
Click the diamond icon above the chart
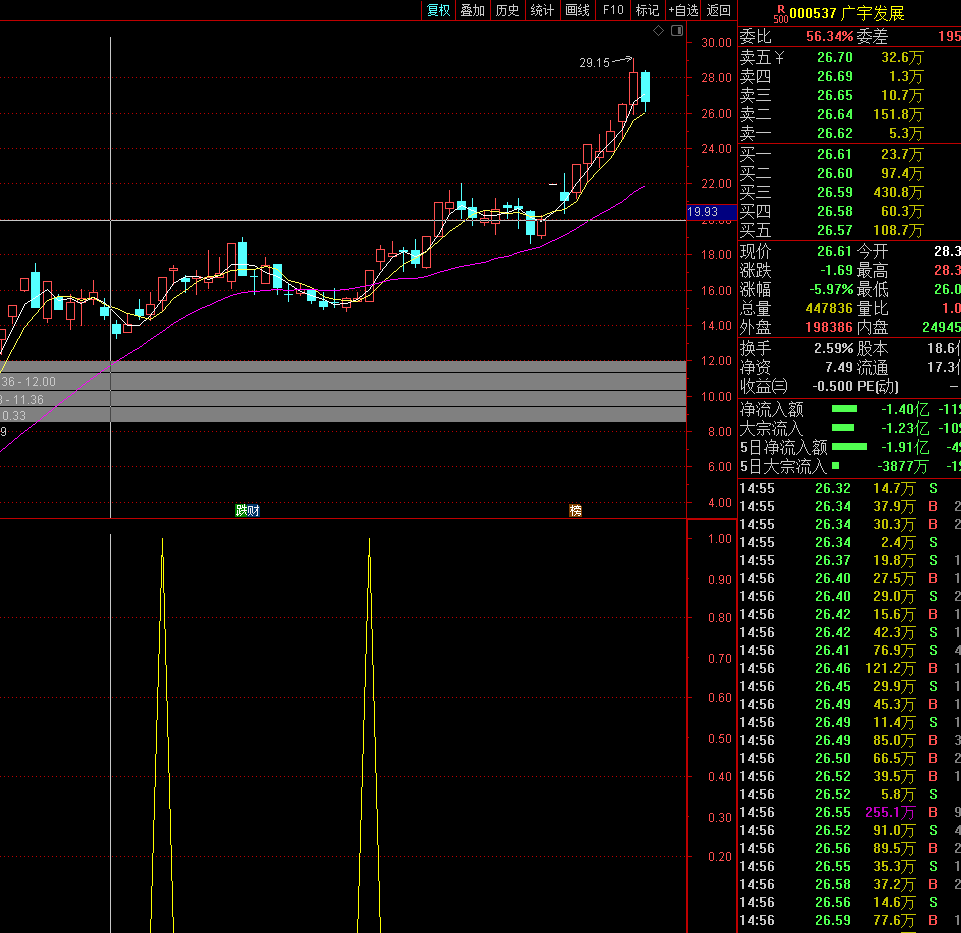(658, 31)
